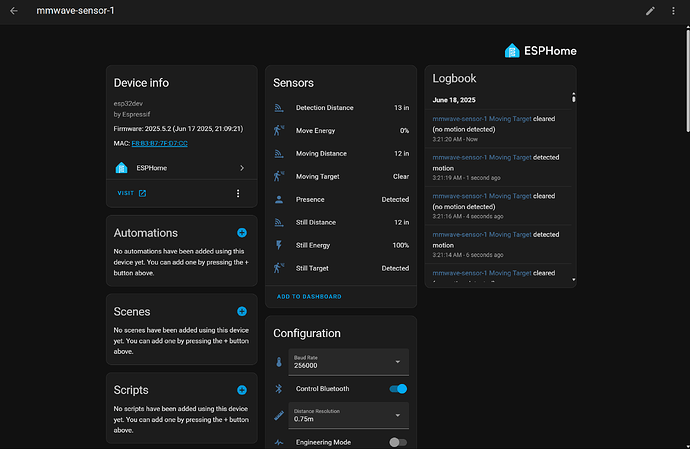Add a new automation with plus icon
Viewport: 690px width, 449px height.
[242, 233]
